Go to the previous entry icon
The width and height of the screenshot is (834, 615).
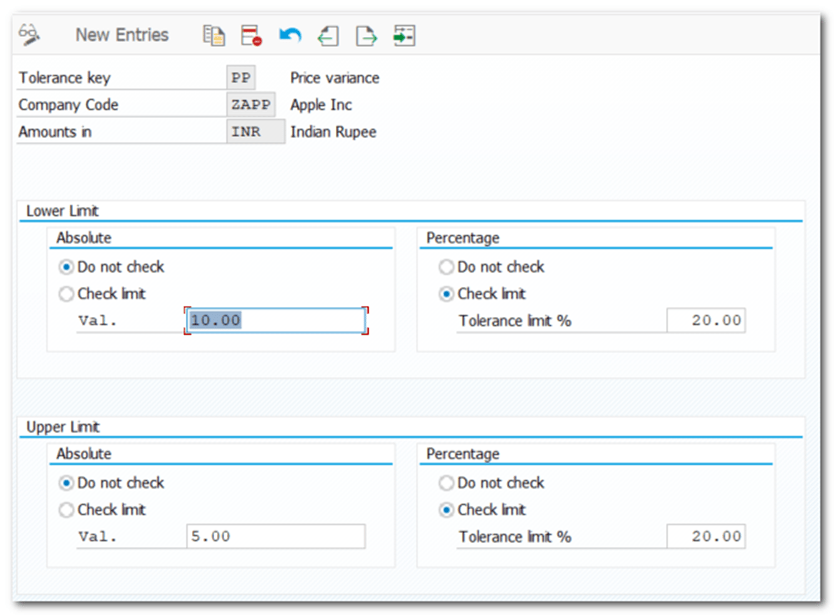(328, 36)
